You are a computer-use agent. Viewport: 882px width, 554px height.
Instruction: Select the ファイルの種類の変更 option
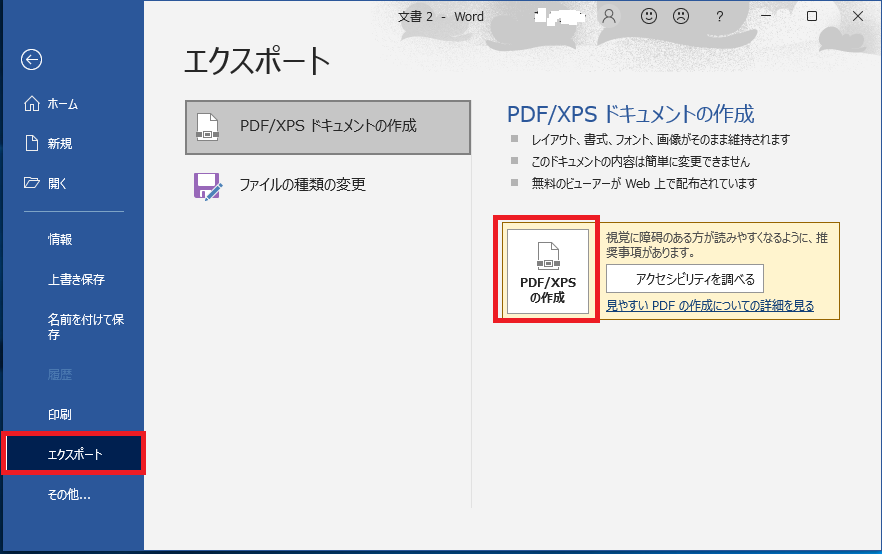coord(328,185)
